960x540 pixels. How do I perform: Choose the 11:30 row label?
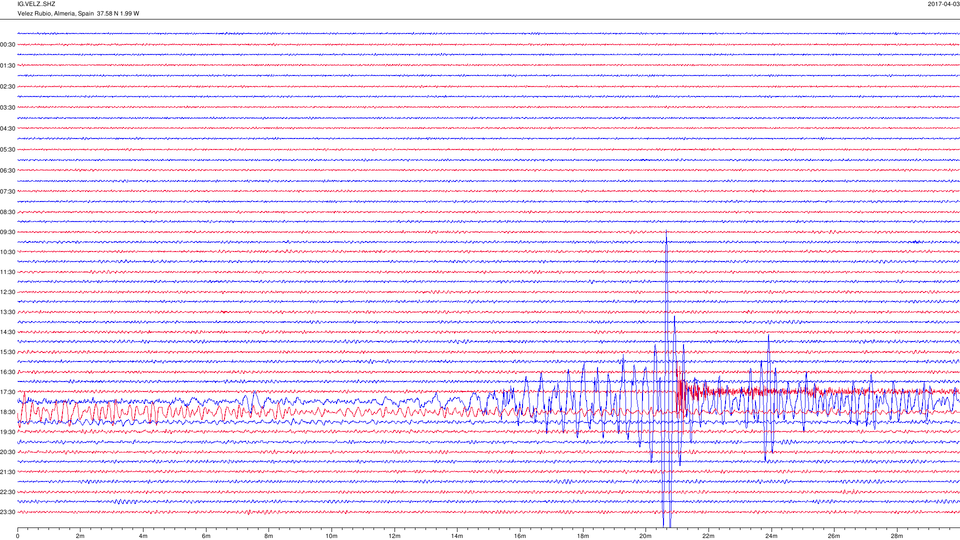7,272
